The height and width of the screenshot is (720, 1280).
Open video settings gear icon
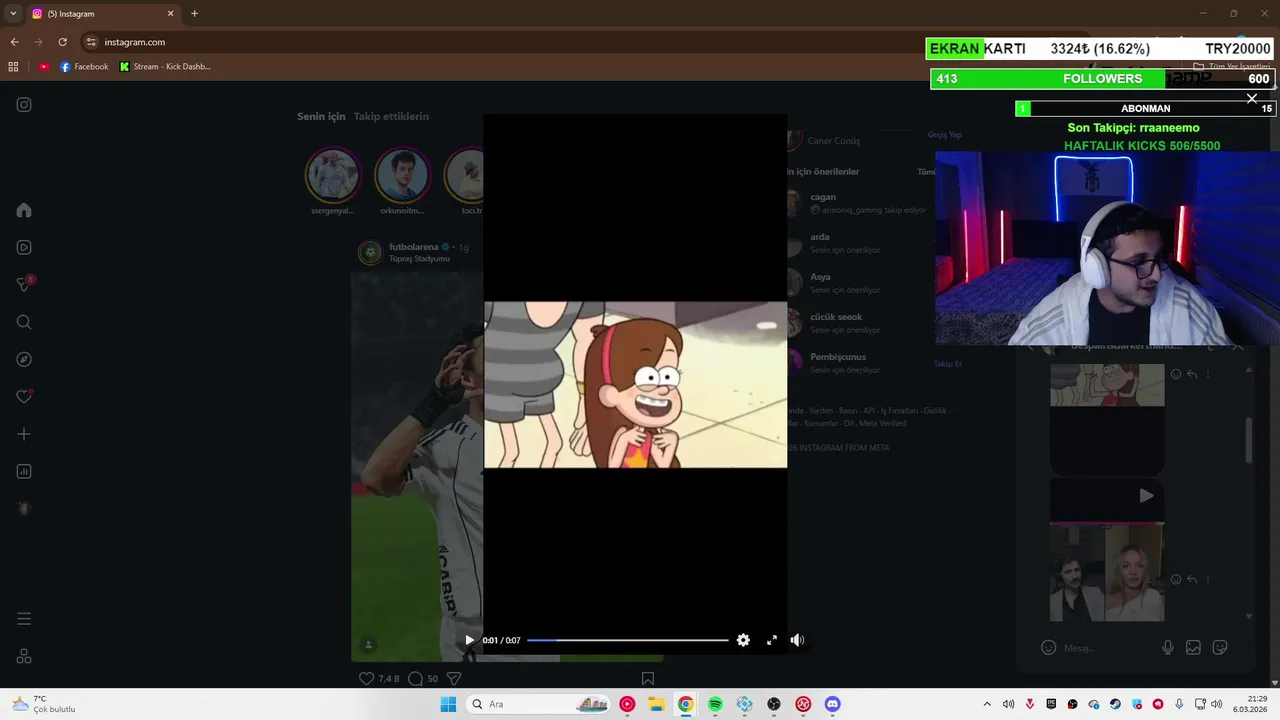click(x=743, y=640)
